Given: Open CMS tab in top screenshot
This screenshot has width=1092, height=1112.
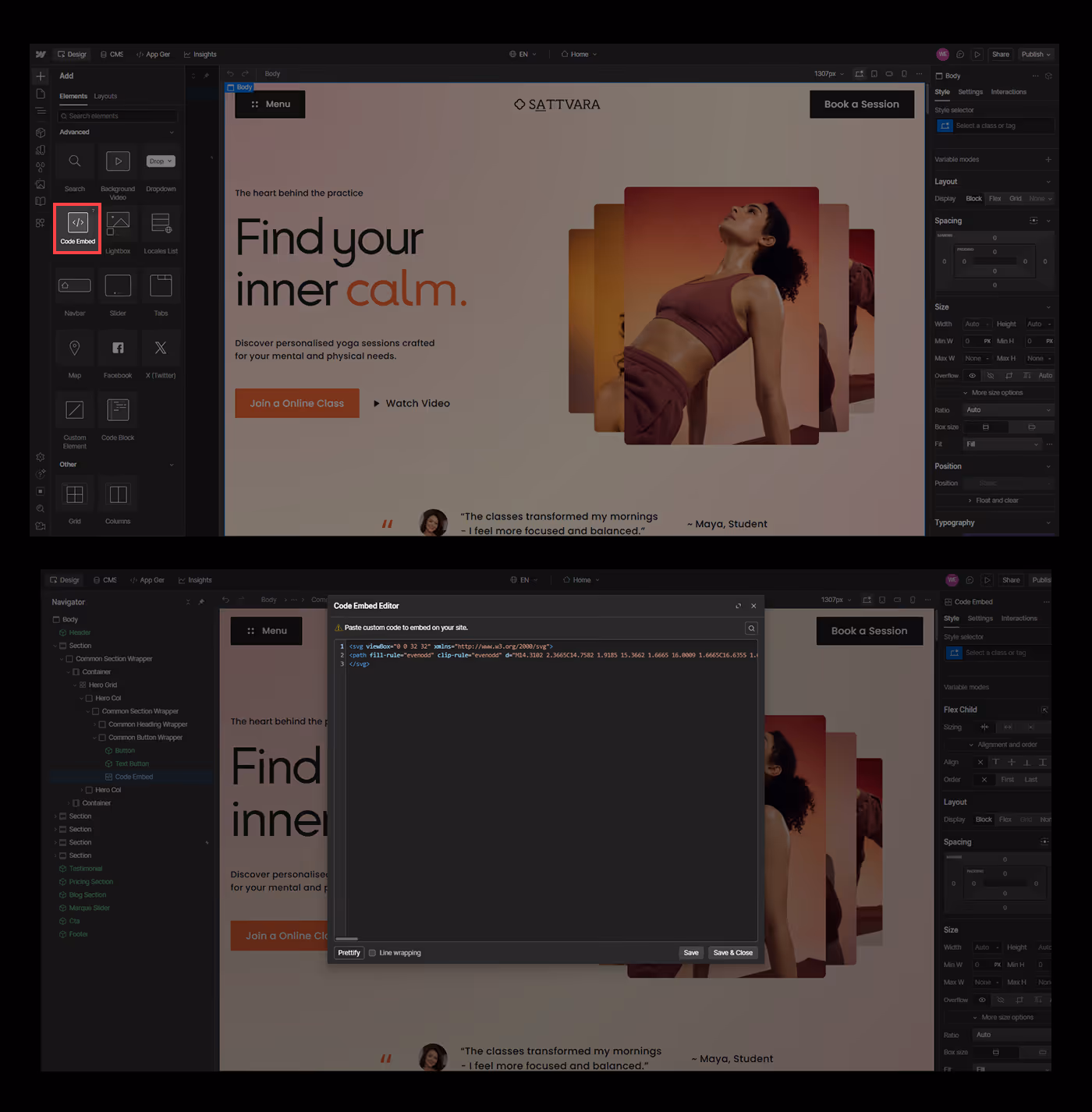Looking at the screenshot, I should pos(112,55).
